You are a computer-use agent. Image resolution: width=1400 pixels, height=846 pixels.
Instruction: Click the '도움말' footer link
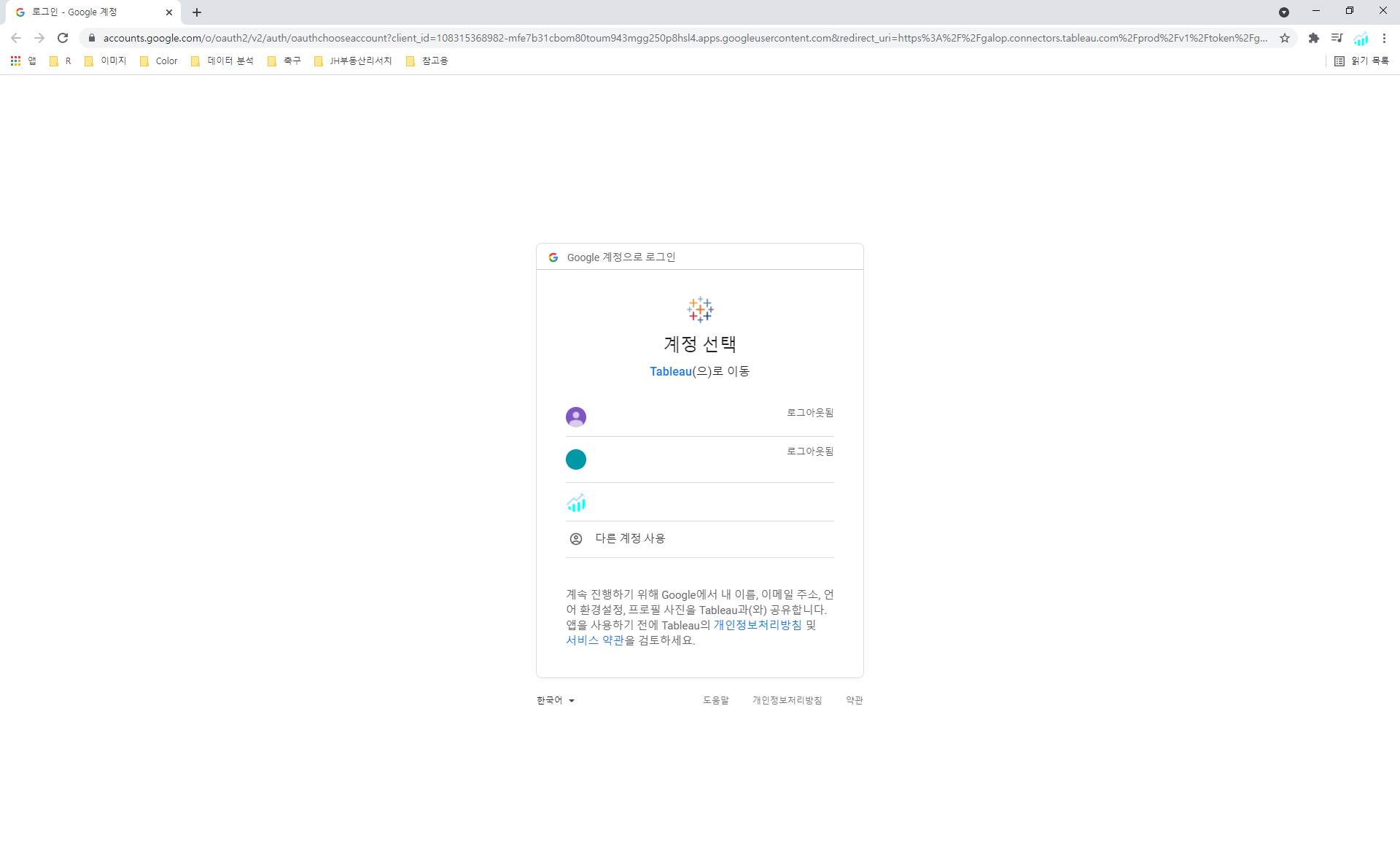pyautogui.click(x=715, y=700)
